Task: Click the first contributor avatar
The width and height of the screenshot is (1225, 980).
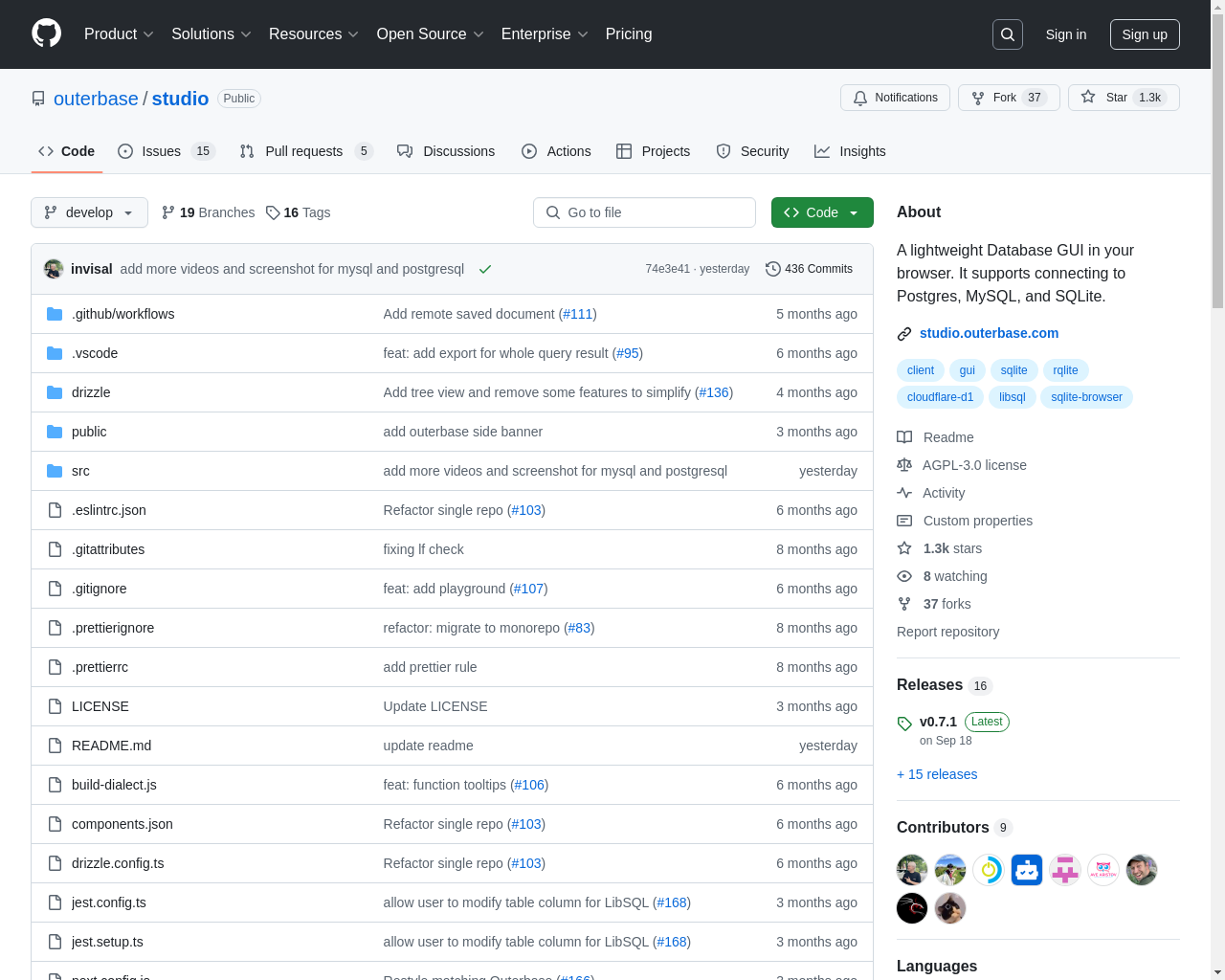Action: (912, 870)
